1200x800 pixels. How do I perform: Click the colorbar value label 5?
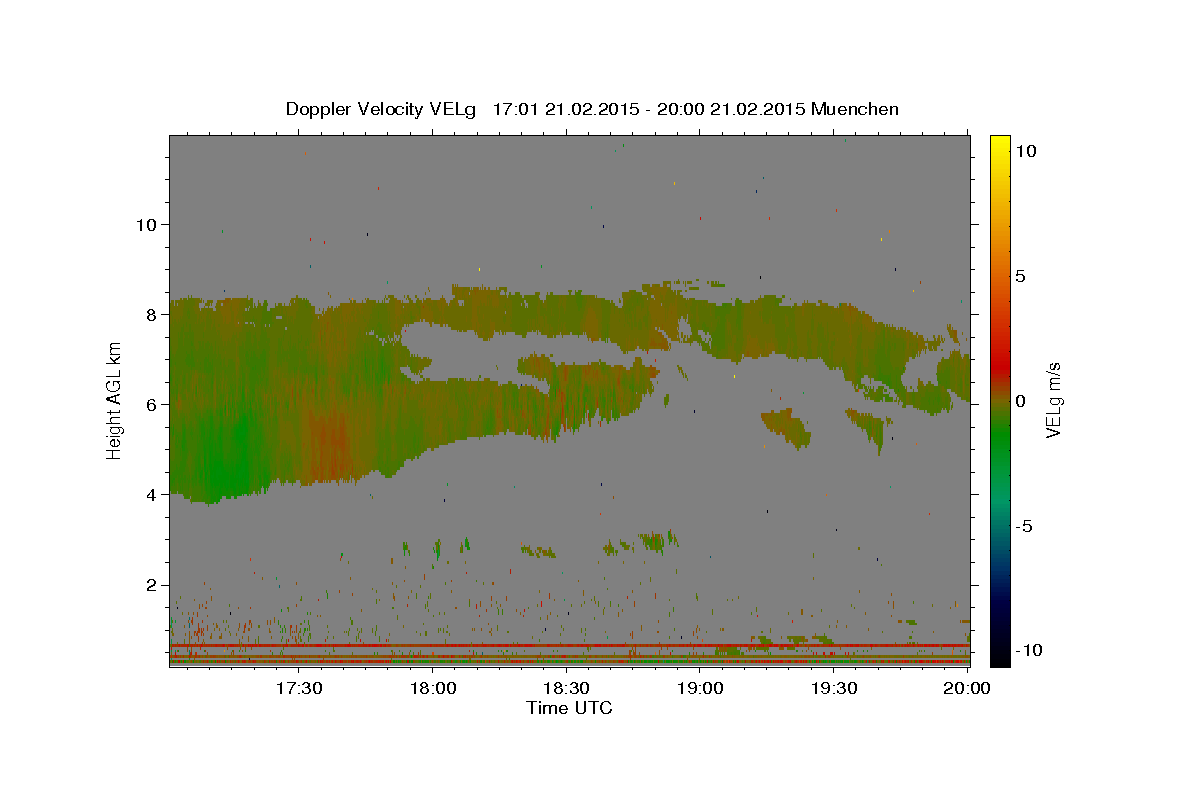[1021, 276]
